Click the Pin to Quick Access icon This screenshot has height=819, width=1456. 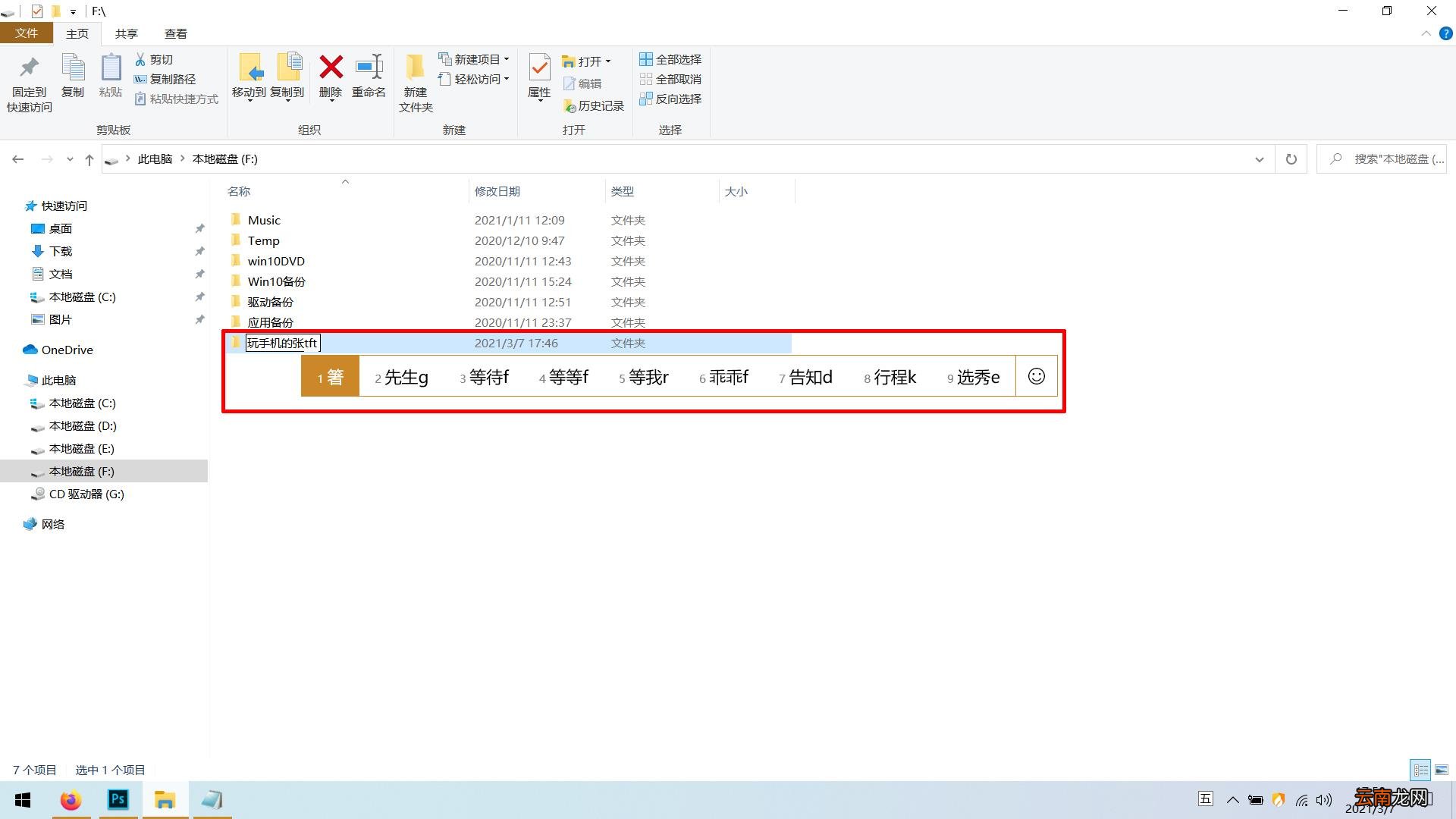(x=29, y=68)
